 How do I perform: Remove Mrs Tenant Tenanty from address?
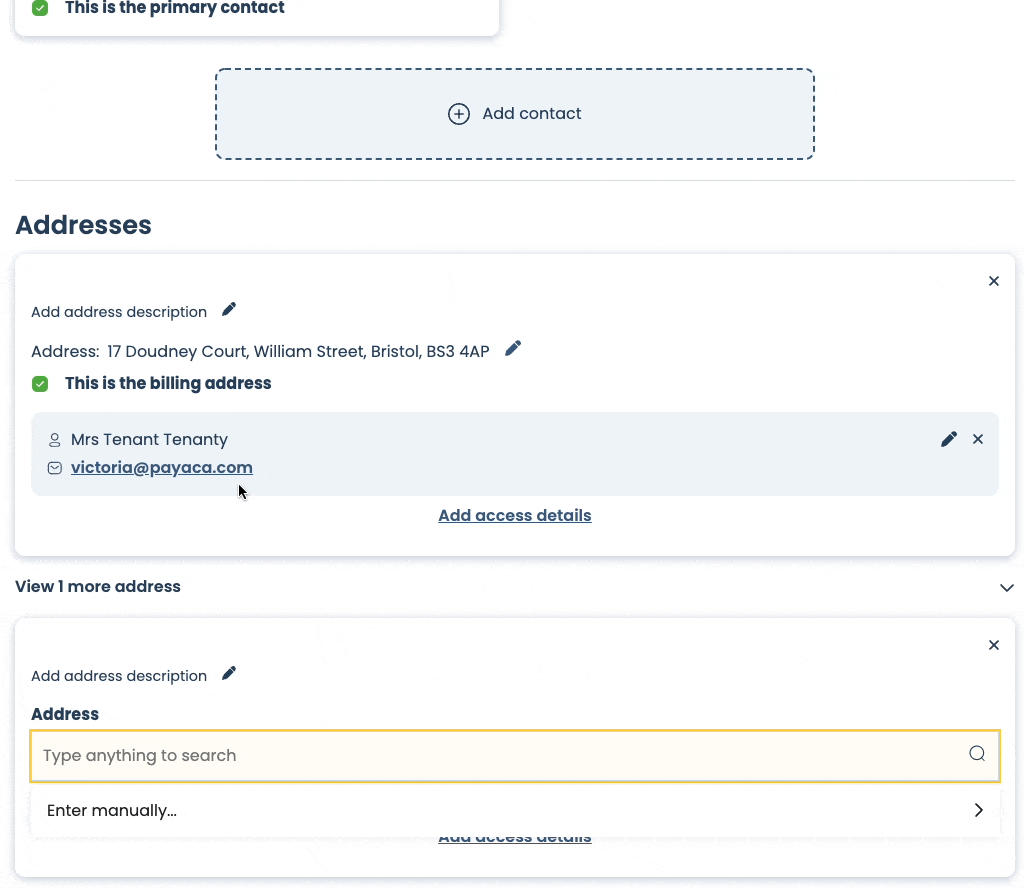point(978,439)
